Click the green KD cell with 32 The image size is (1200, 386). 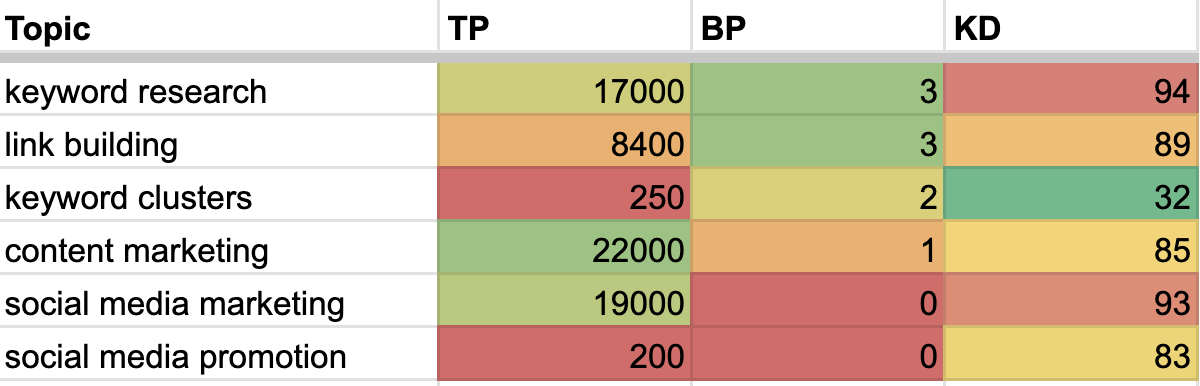(x=1070, y=198)
